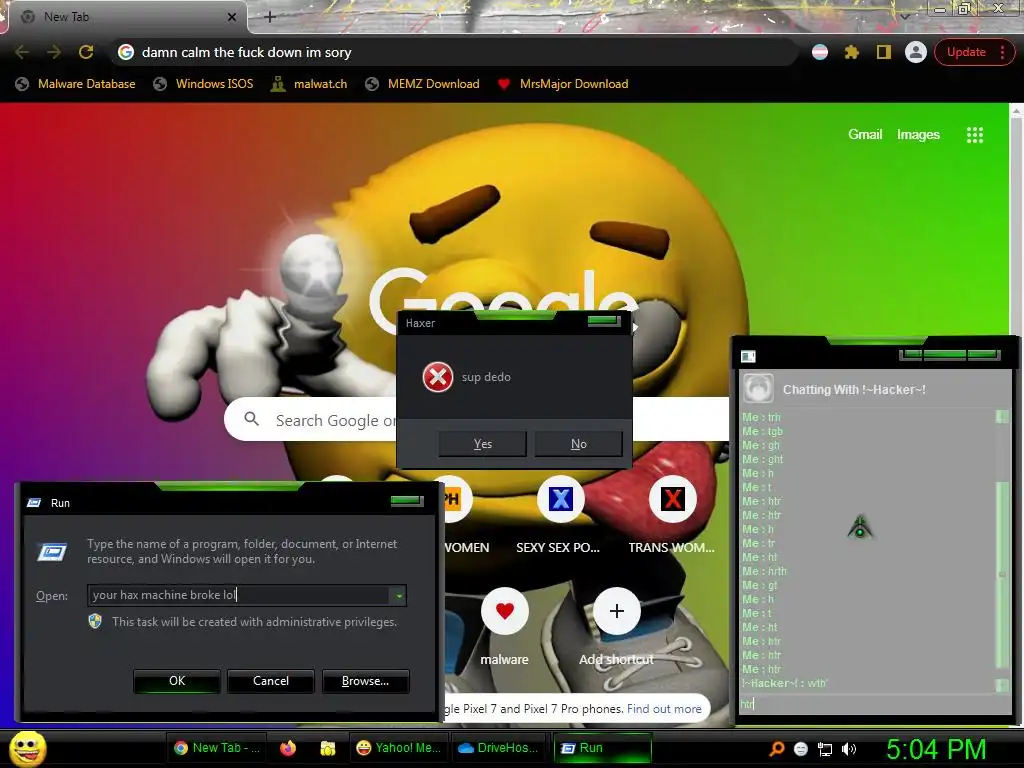Click the Images link

918,135
